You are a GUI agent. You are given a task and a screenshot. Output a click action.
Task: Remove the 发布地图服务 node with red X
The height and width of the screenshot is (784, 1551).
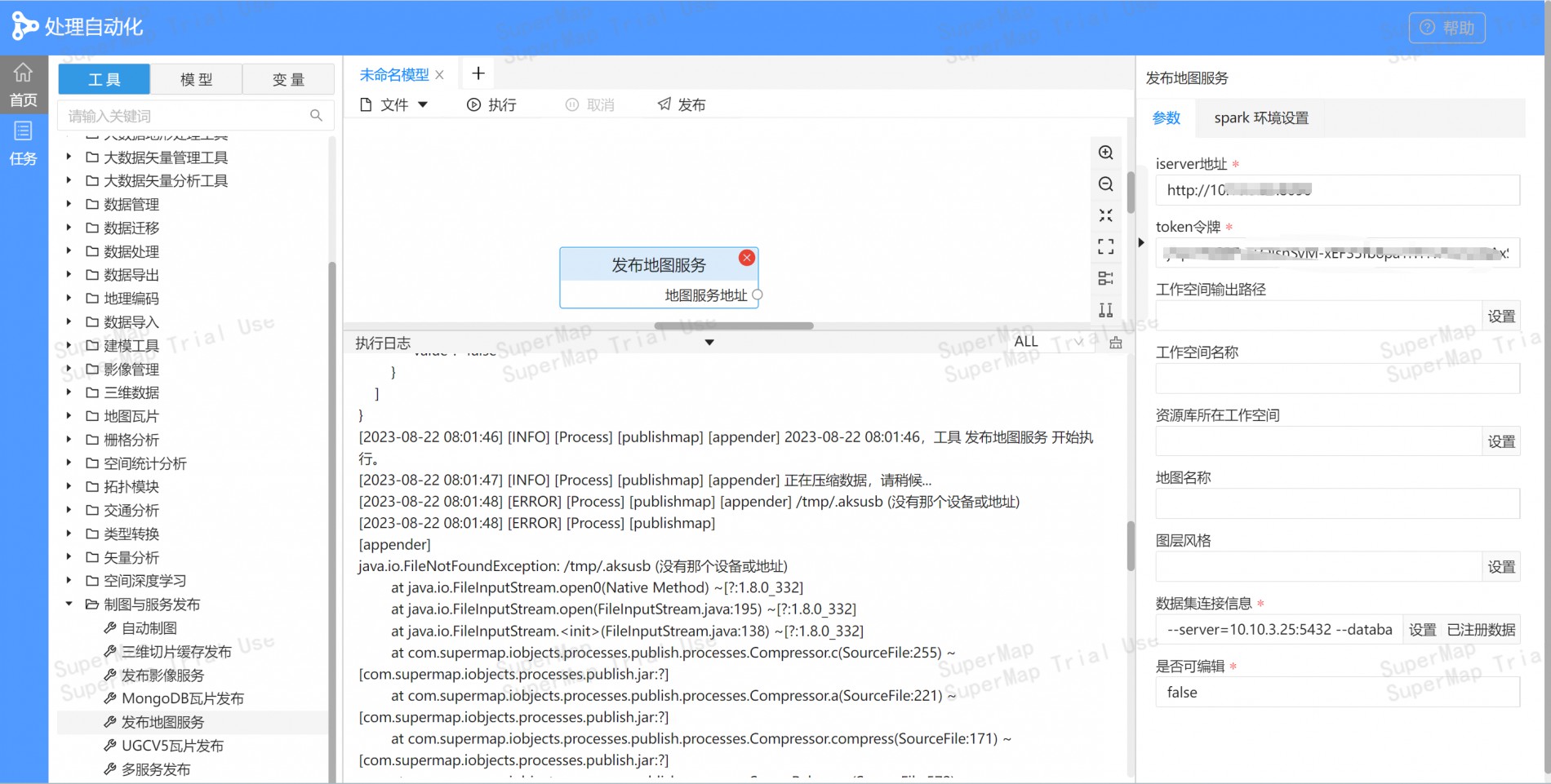coord(746,258)
